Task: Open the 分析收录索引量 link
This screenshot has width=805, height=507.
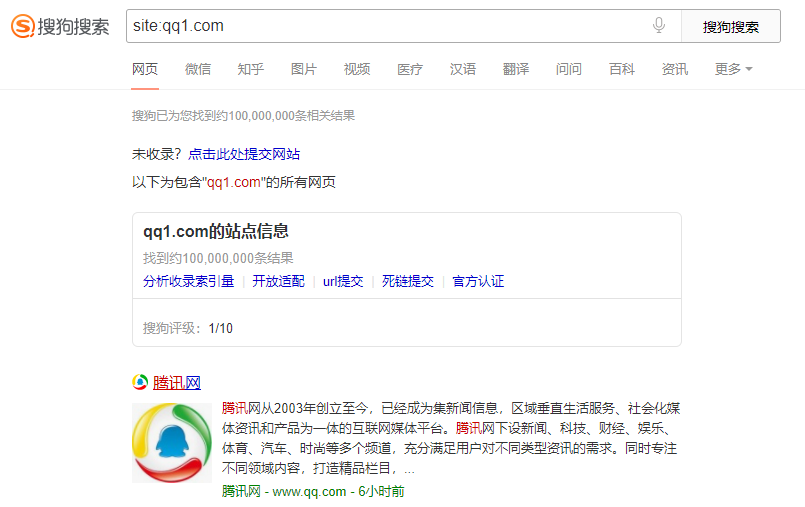Action: tap(188, 281)
